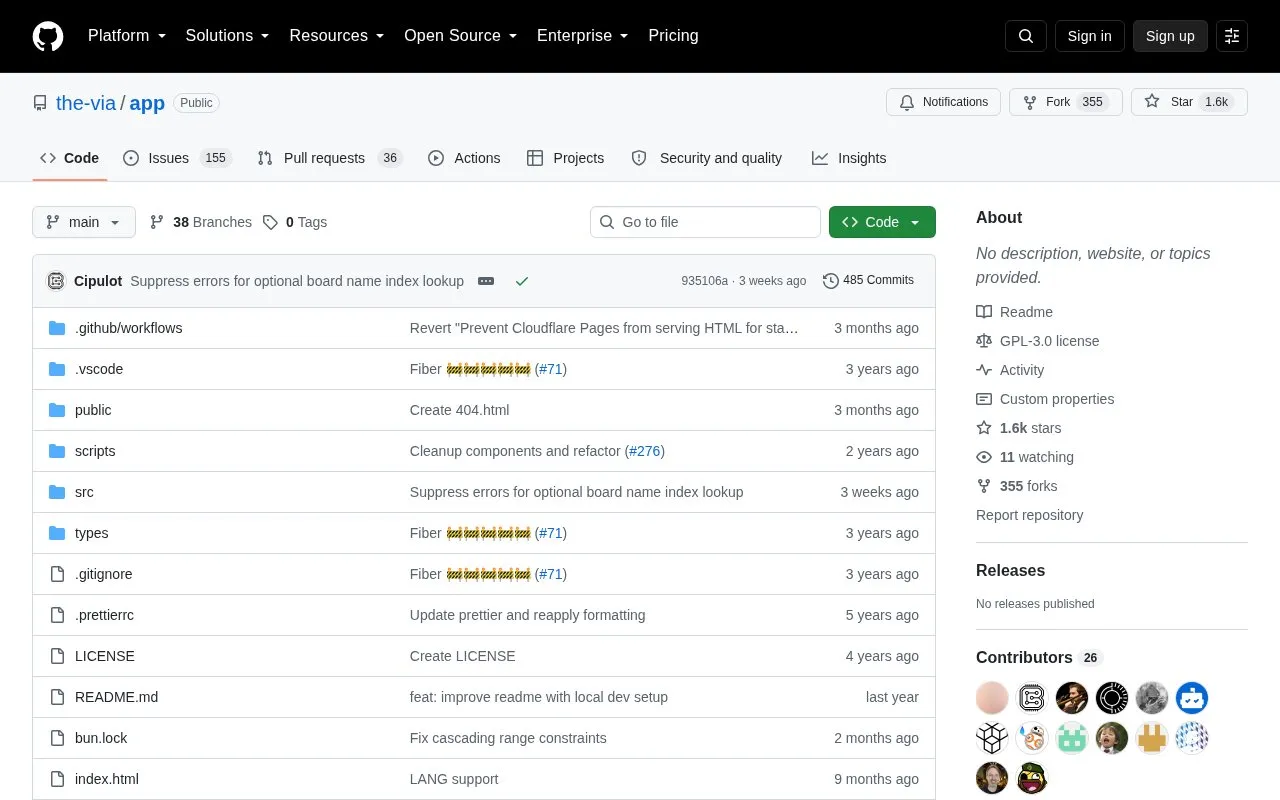Click the Fork button

pos(1066,102)
